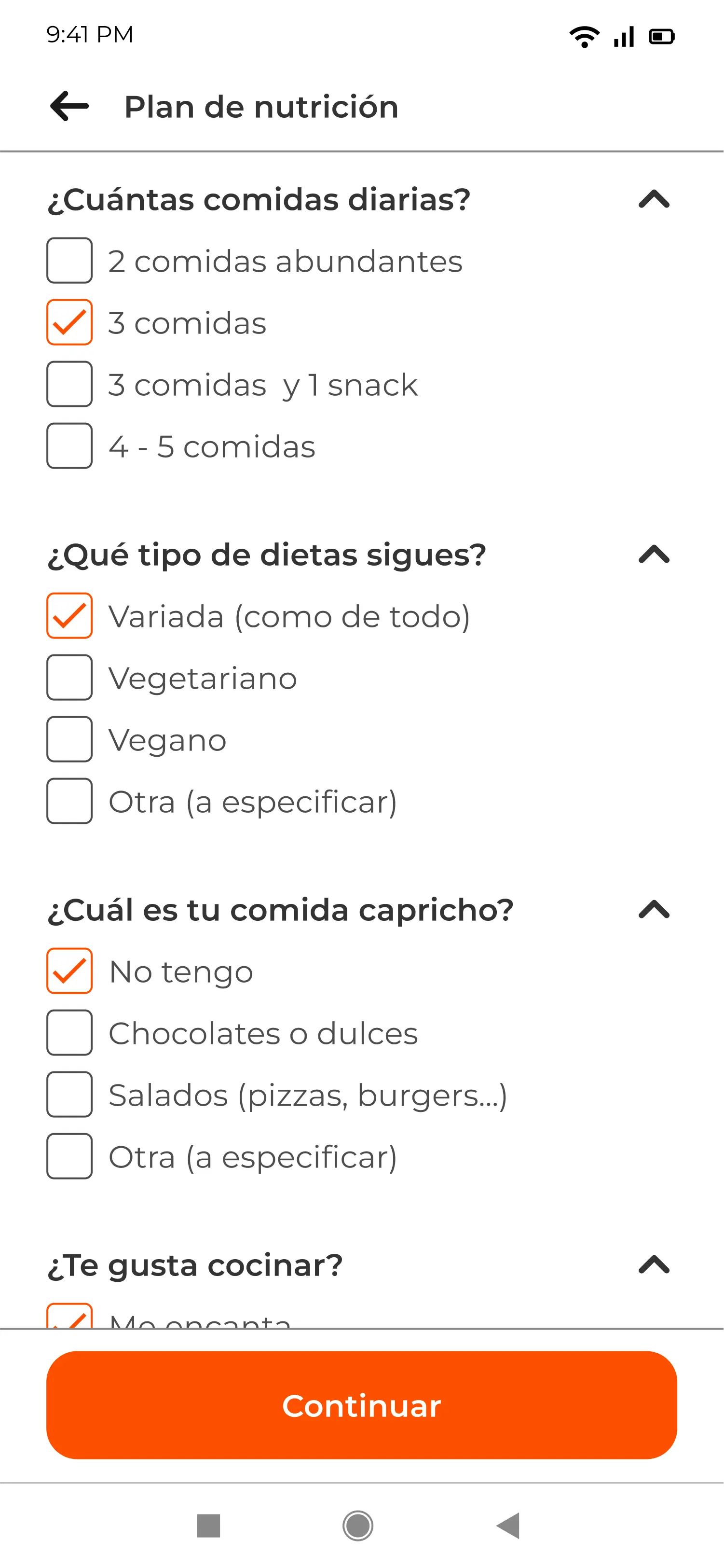The height and width of the screenshot is (1568, 724).
Task: Select the Vegetariano checkbox
Action: 69,678
